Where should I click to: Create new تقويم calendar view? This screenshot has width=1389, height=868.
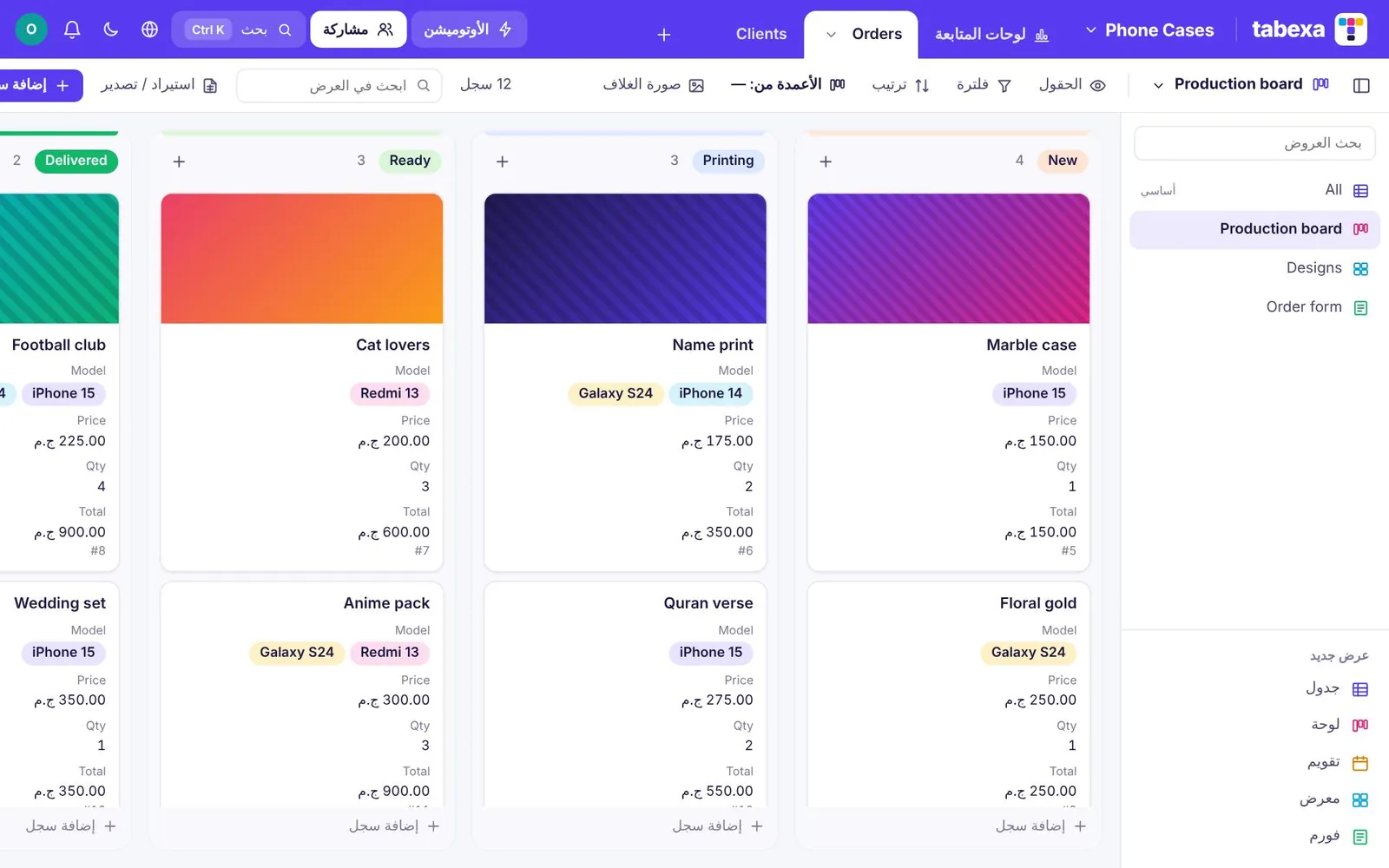(x=1338, y=763)
